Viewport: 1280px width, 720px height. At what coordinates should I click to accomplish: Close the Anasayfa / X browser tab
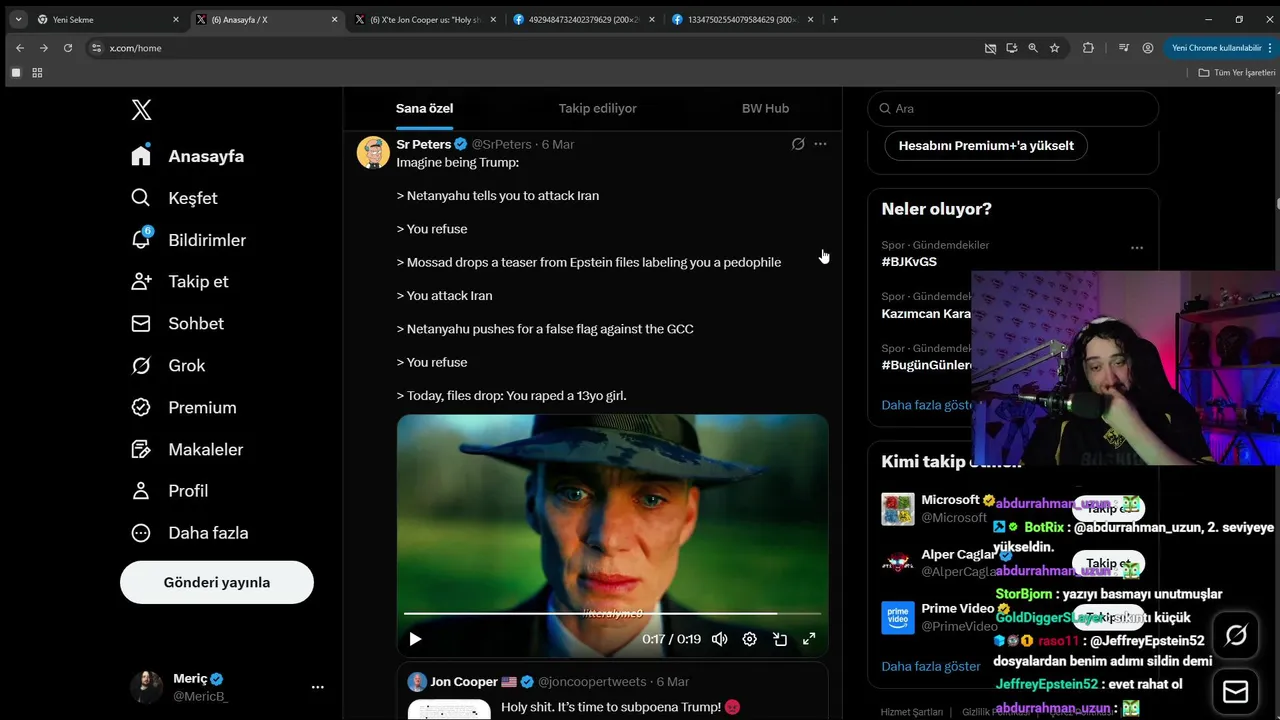[335, 19]
